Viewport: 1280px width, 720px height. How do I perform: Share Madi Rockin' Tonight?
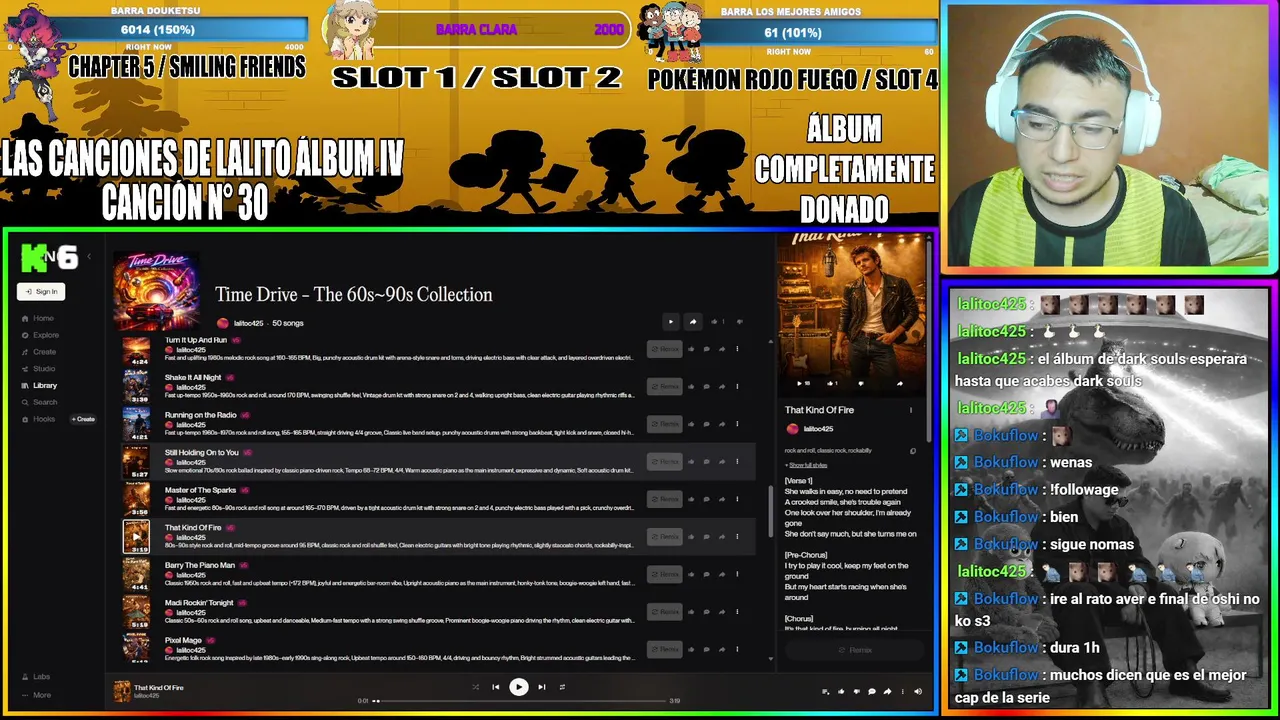[721, 612]
